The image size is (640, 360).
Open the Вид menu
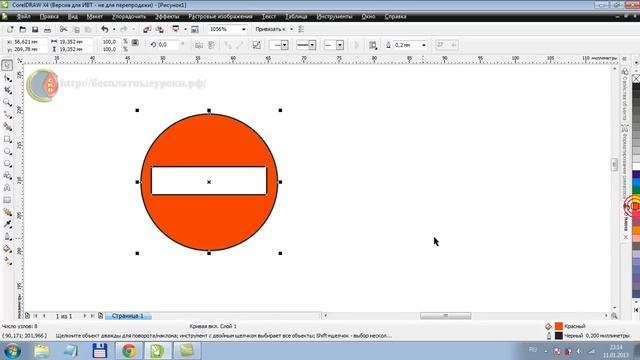(72, 17)
